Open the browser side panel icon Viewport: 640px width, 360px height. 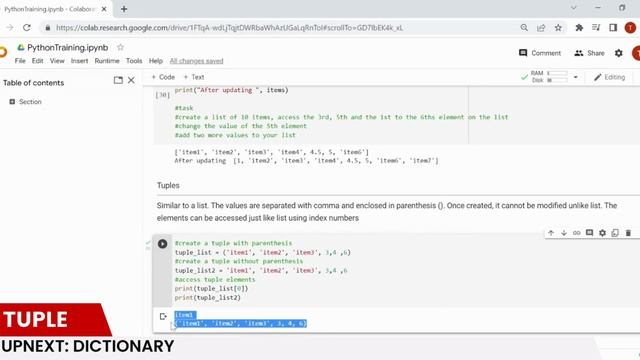coord(613,28)
